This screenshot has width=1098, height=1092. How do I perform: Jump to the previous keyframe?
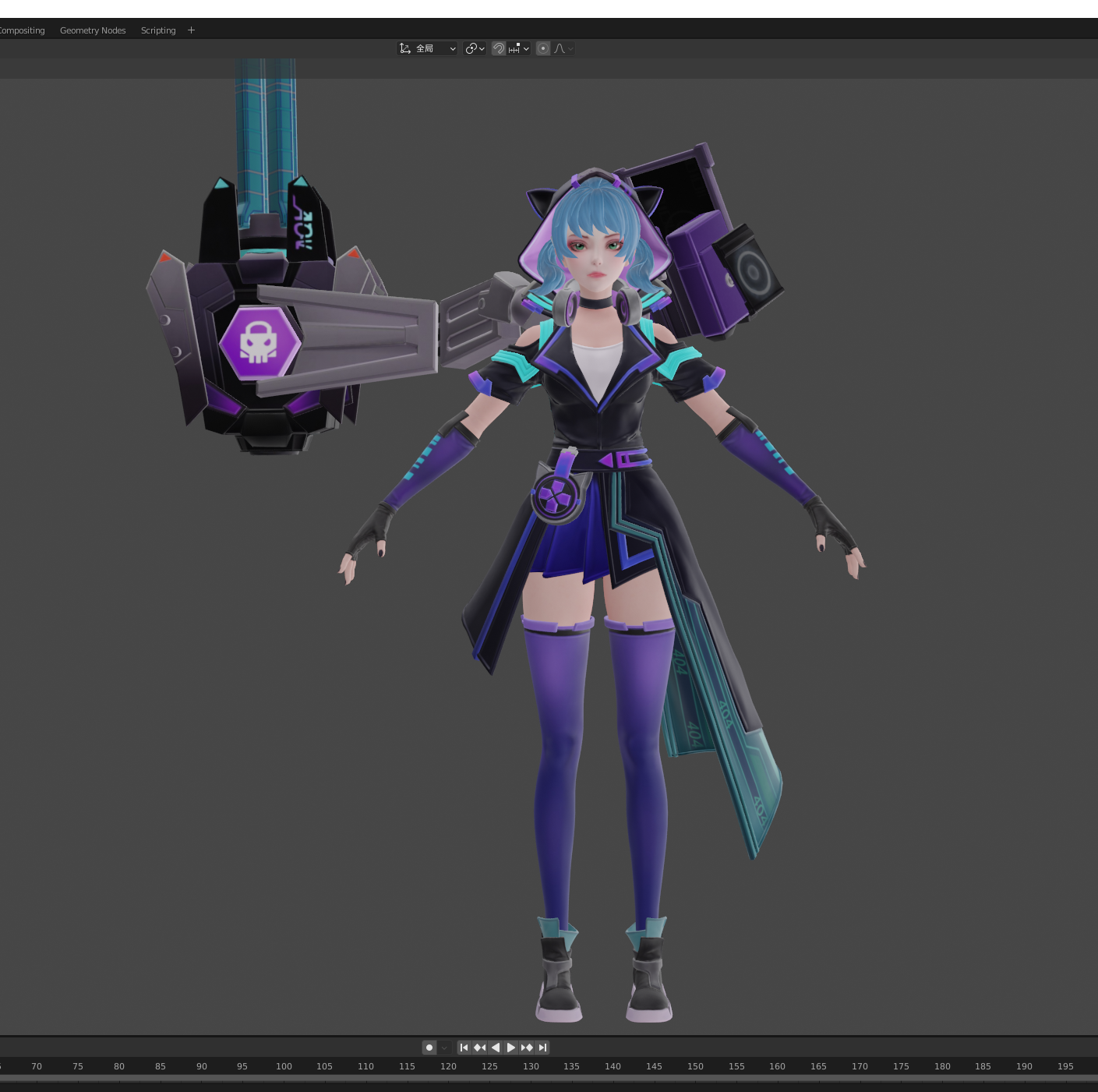[480, 1048]
